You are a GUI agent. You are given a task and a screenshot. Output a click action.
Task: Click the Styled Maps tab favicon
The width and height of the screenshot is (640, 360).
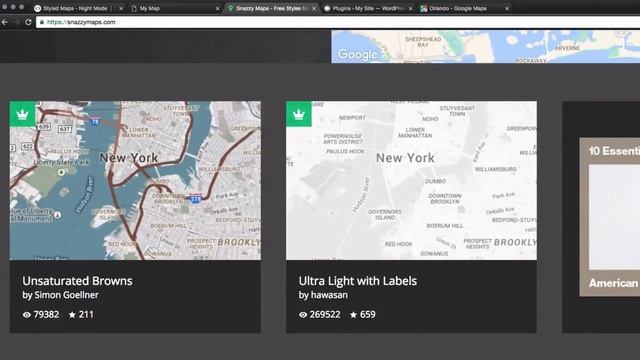click(x=38, y=8)
